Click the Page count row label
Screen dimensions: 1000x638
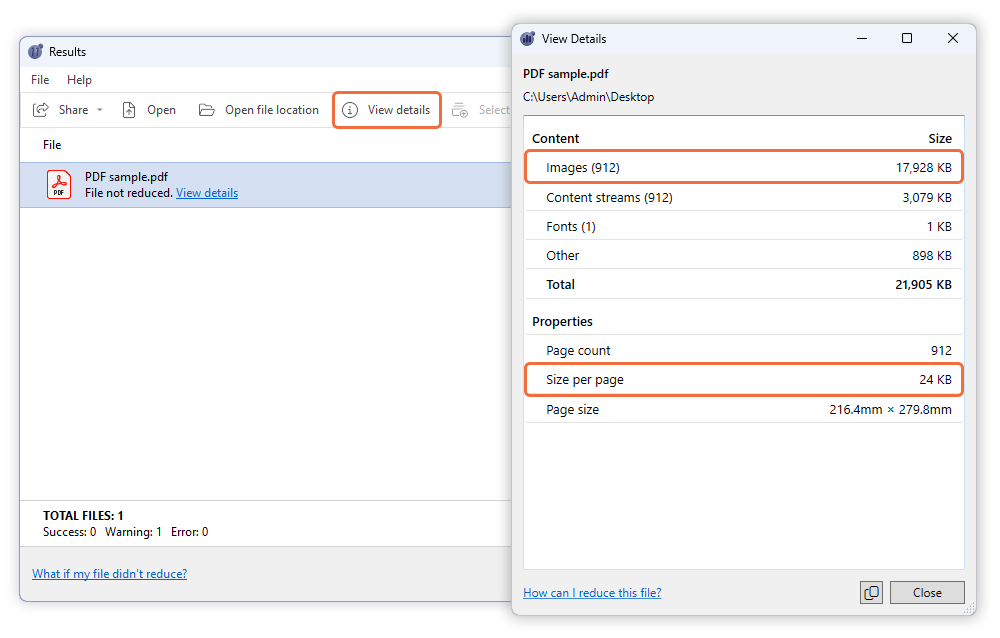(x=578, y=350)
